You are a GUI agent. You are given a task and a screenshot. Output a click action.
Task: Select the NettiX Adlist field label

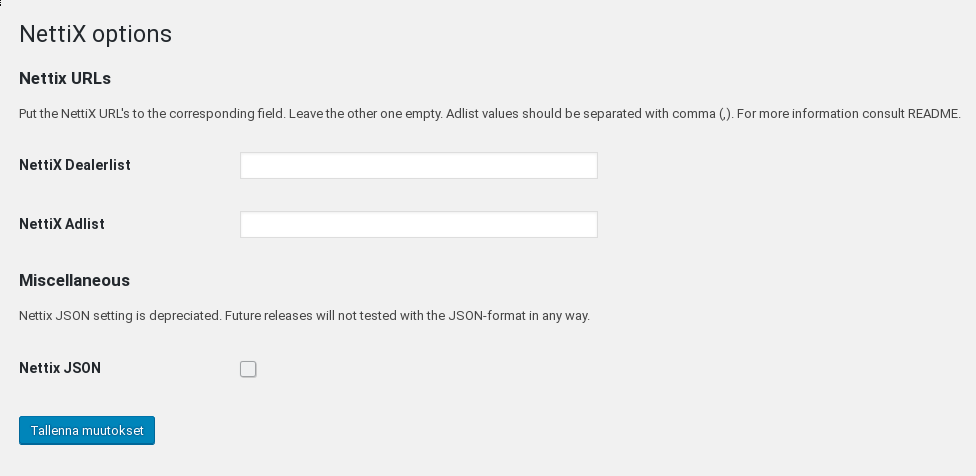click(x=62, y=224)
